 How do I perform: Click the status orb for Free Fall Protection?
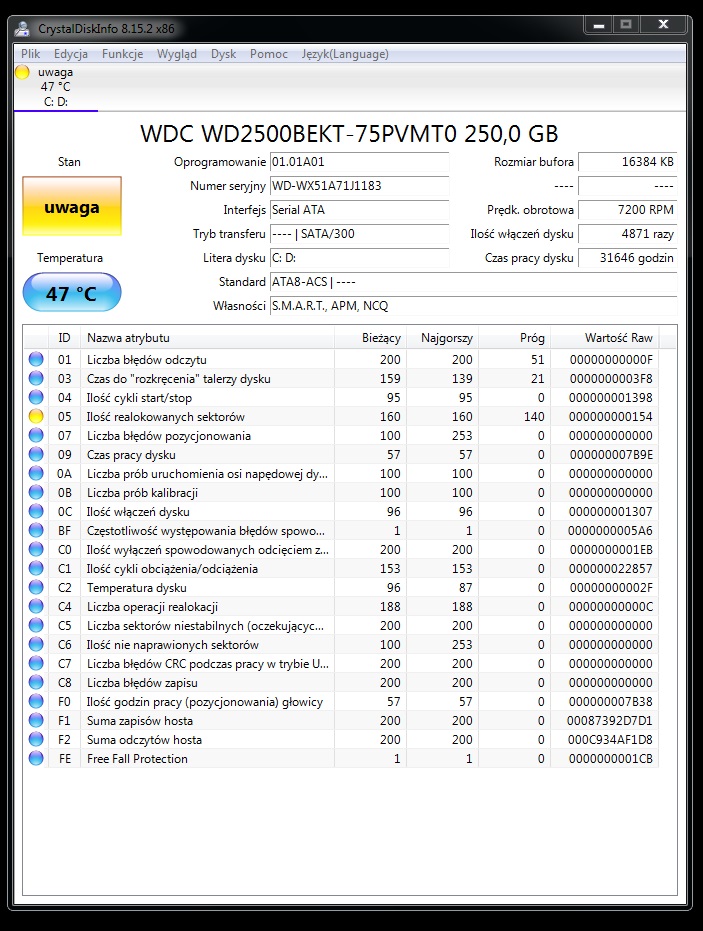[37, 759]
